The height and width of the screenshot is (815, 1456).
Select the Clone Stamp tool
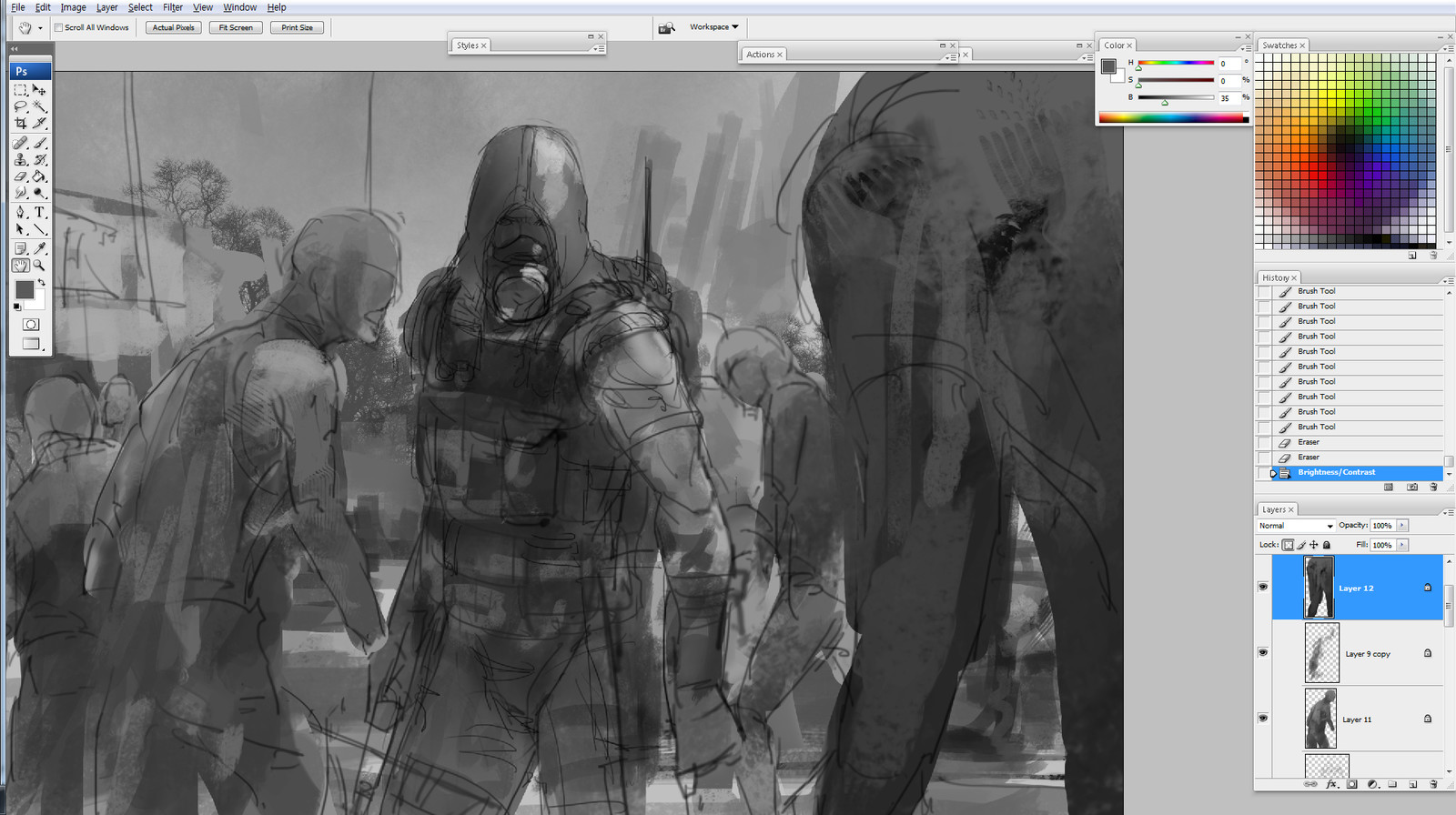[20, 159]
